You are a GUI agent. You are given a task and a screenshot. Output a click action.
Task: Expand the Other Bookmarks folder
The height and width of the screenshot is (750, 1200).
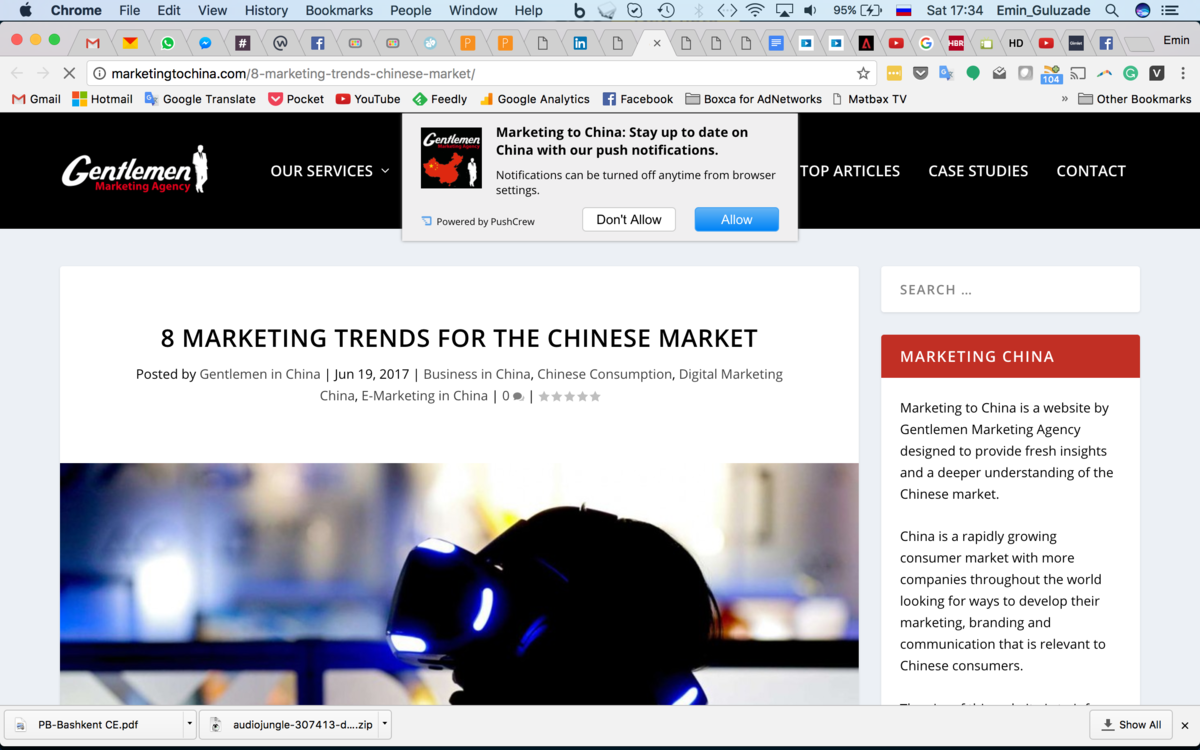coord(1135,99)
